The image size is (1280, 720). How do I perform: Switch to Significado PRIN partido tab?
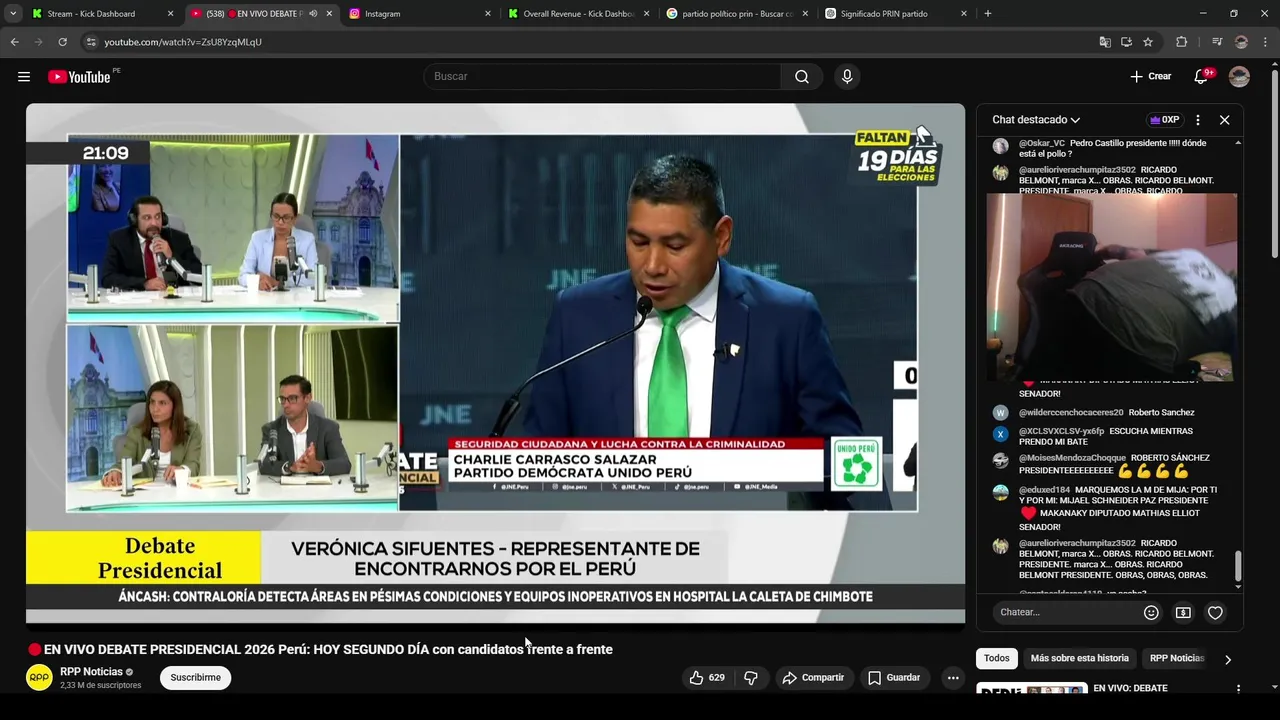coord(896,14)
